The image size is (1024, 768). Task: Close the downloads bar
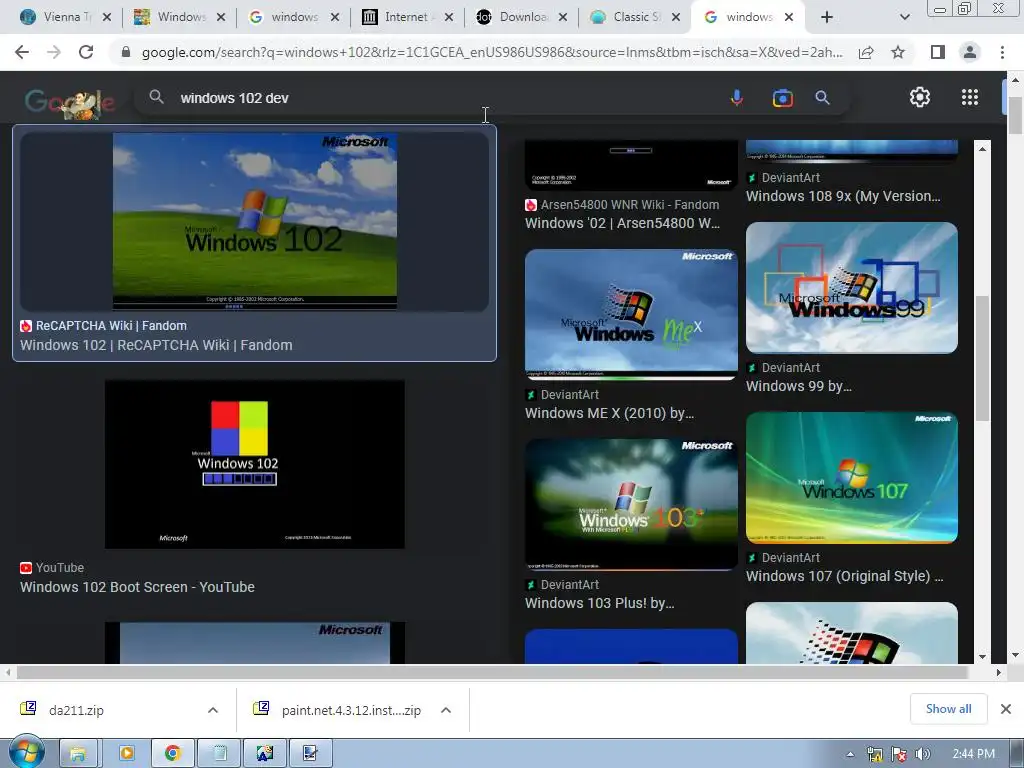coord(1006,709)
